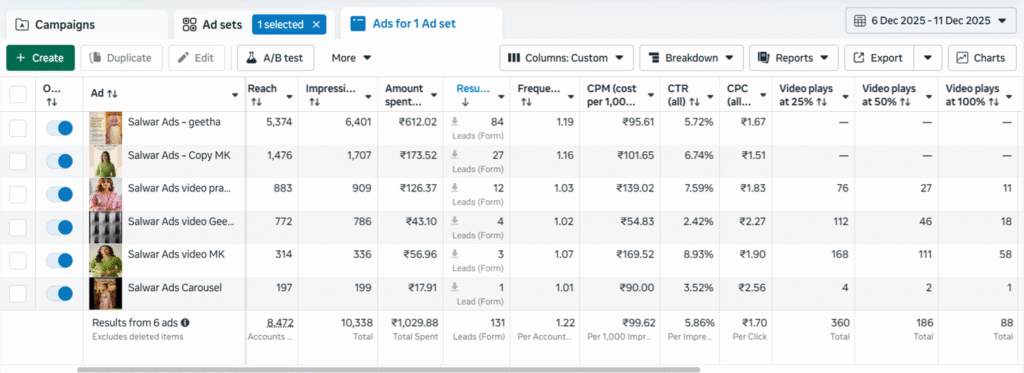Check the select-all header checkbox
This screenshot has height=373, width=1024.
[18, 95]
